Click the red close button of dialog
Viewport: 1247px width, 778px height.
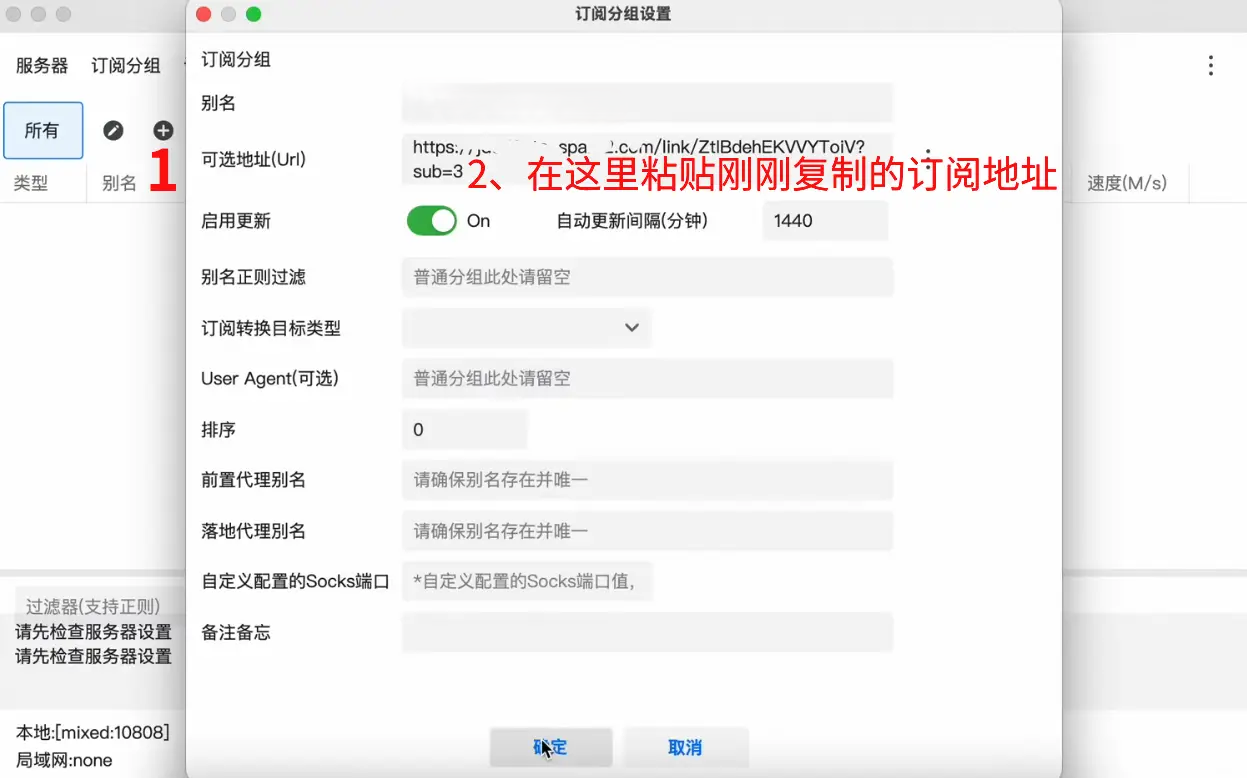tap(203, 14)
